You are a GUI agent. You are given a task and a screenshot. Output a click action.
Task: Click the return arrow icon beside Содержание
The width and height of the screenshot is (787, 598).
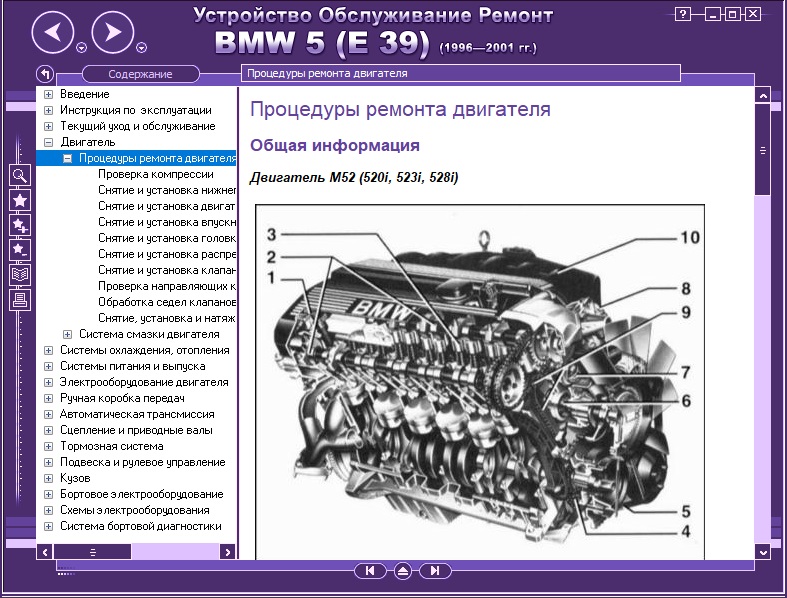click(x=45, y=74)
